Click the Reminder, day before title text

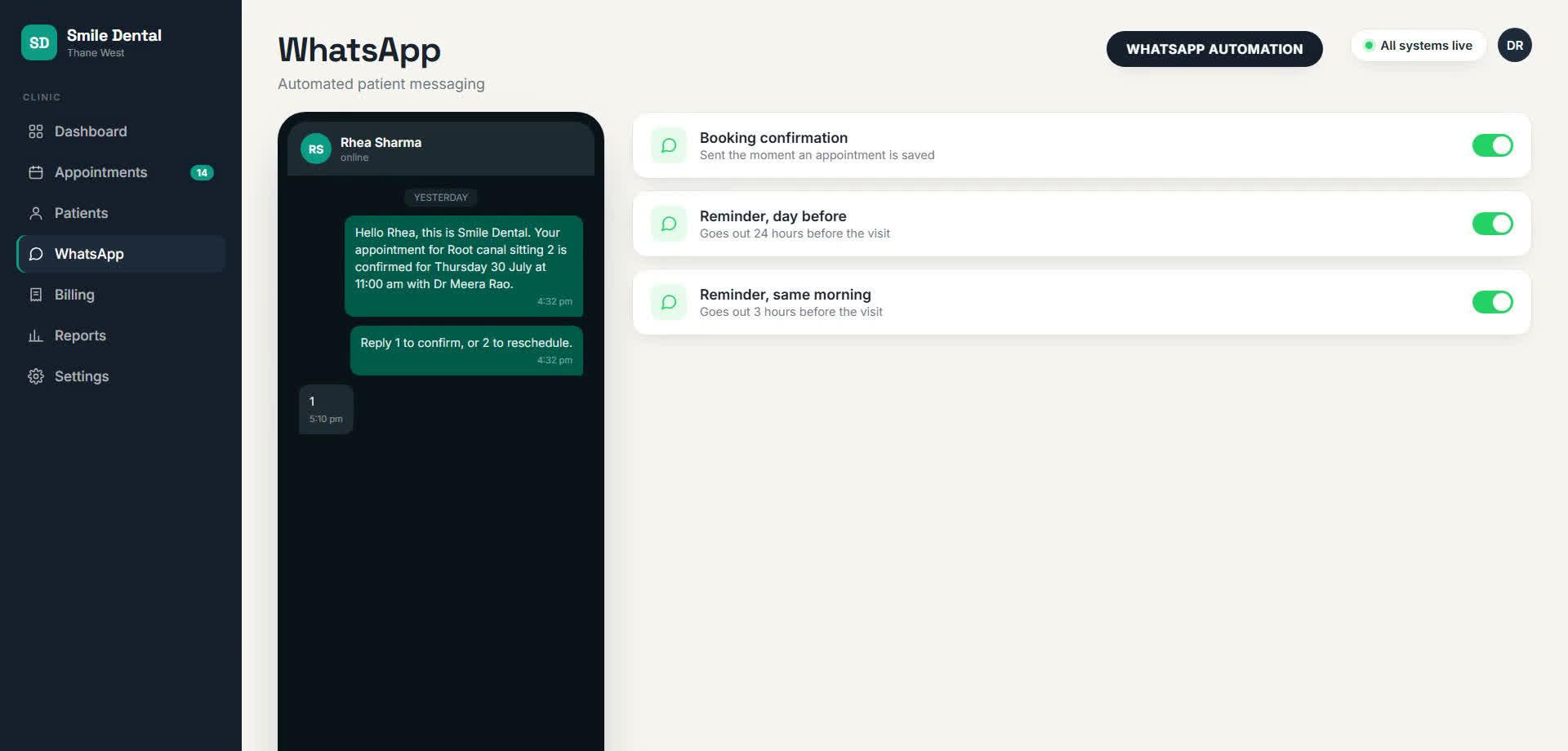point(773,216)
